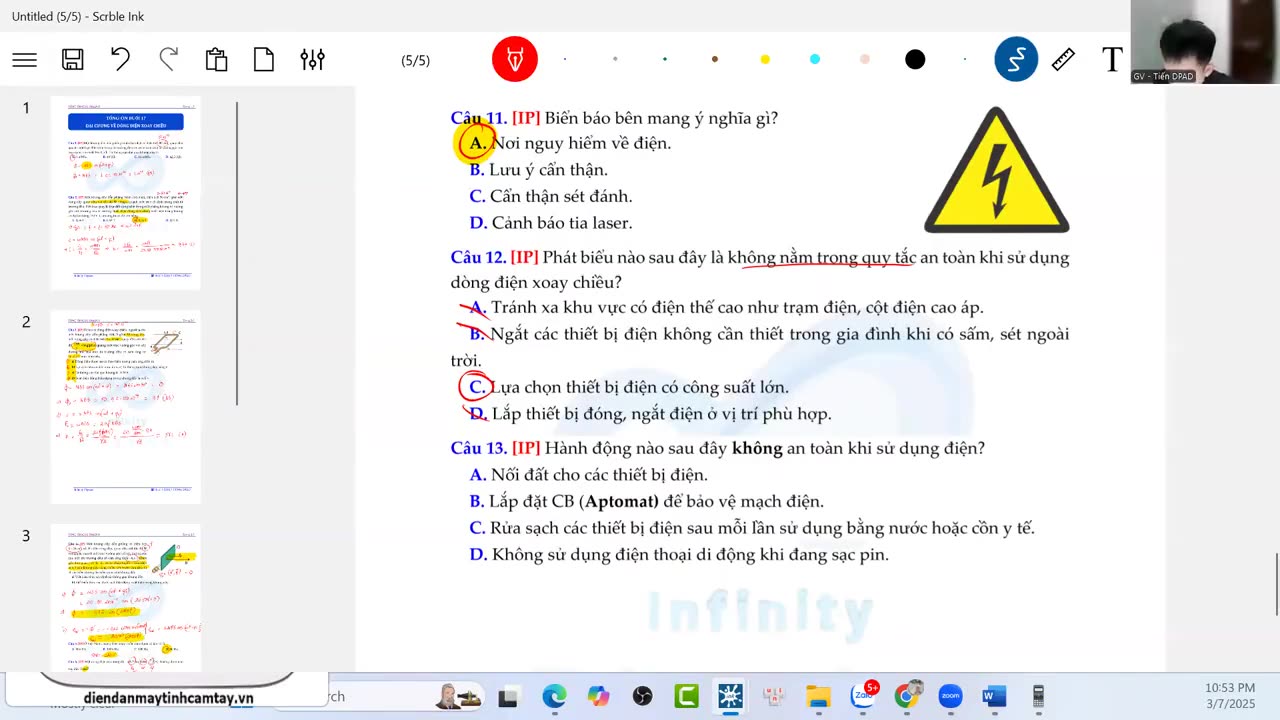Open page 2 thumbnail
Screen dimensions: 1280x720
click(x=126, y=407)
